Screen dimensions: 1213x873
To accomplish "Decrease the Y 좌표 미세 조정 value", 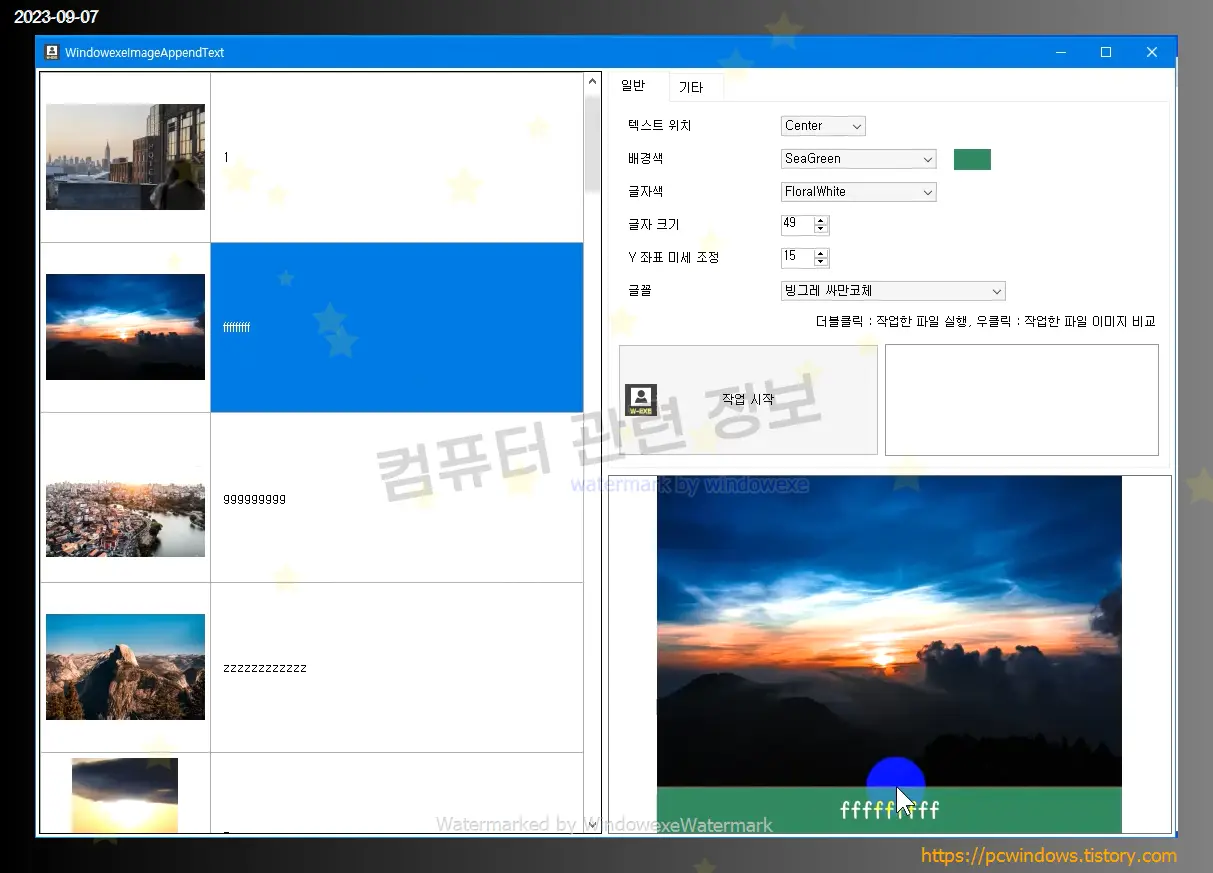I will [x=821, y=263].
